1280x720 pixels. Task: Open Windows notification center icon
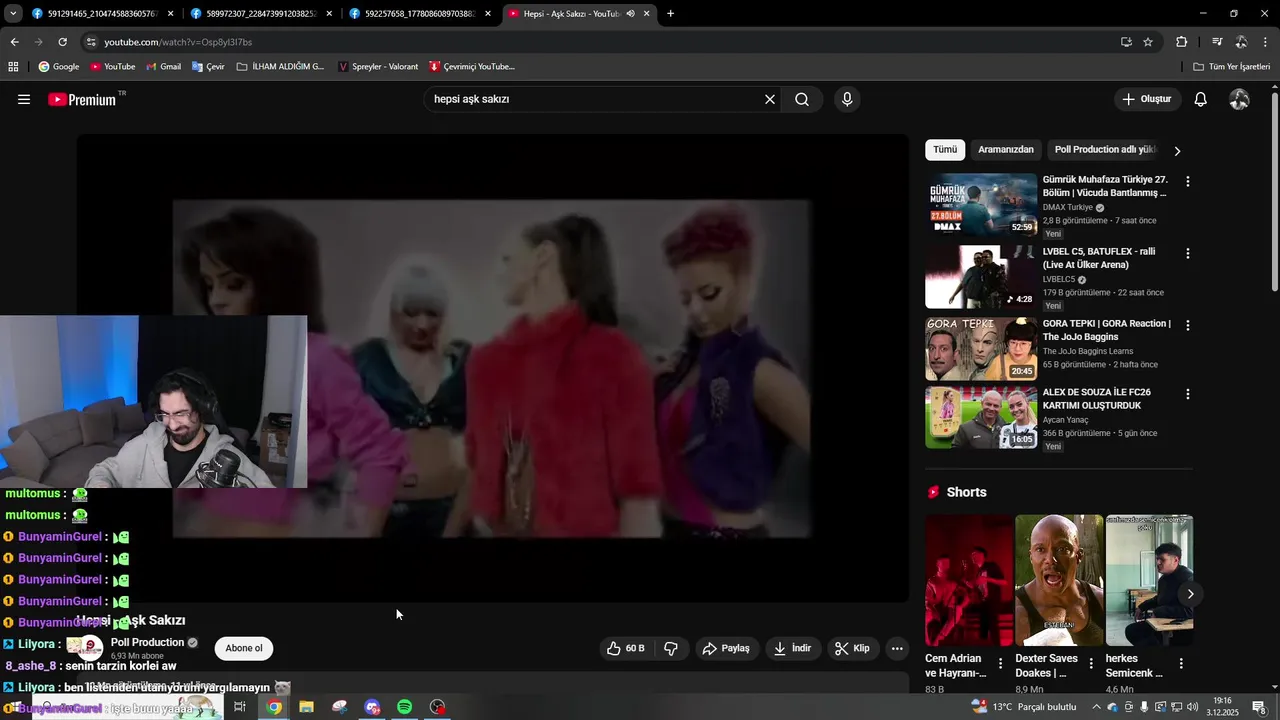[x=1259, y=707]
